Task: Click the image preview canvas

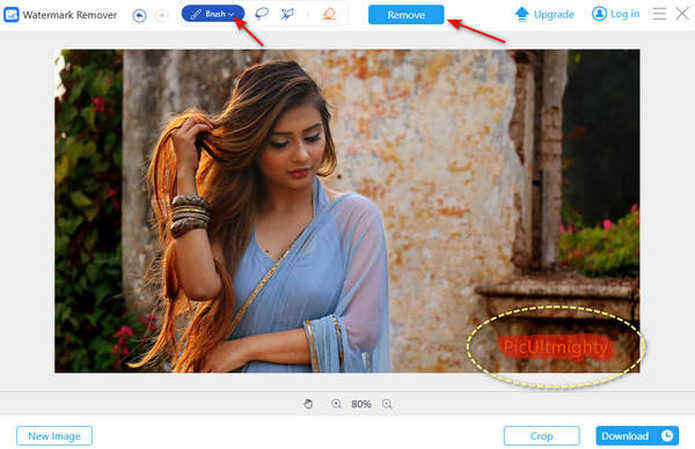Action: (347, 211)
